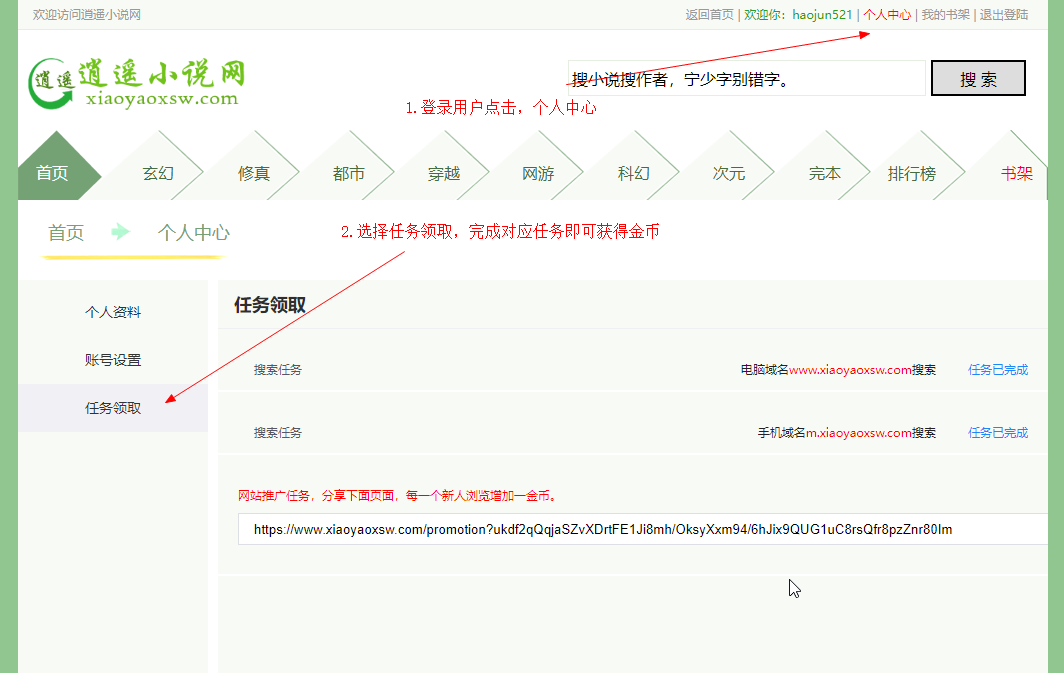Viewport: 1064px width, 673px height.
Task: Select the 排行榜 ranking tab
Action: click(x=912, y=173)
